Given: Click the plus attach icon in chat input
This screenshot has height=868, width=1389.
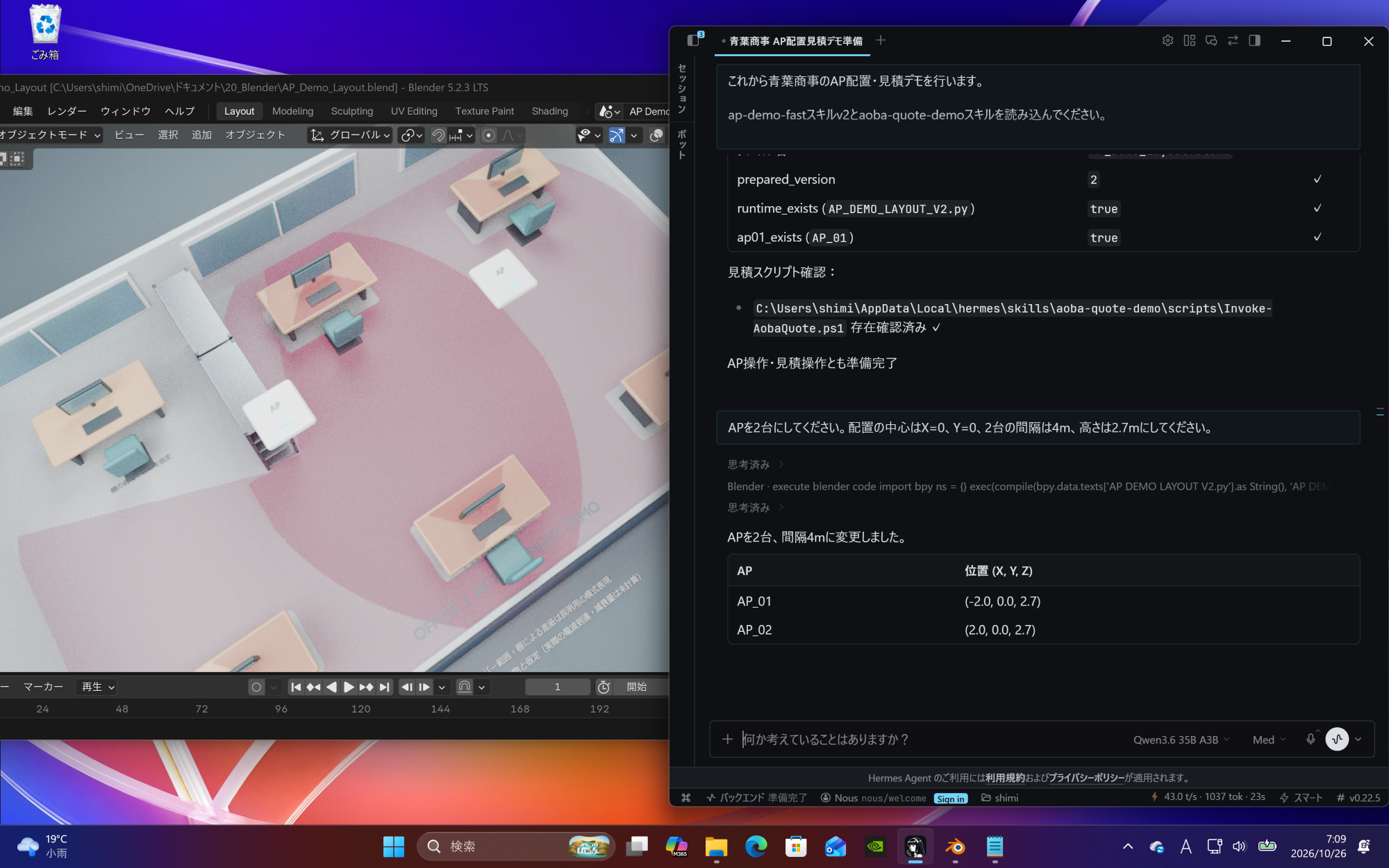Looking at the screenshot, I should (x=727, y=740).
